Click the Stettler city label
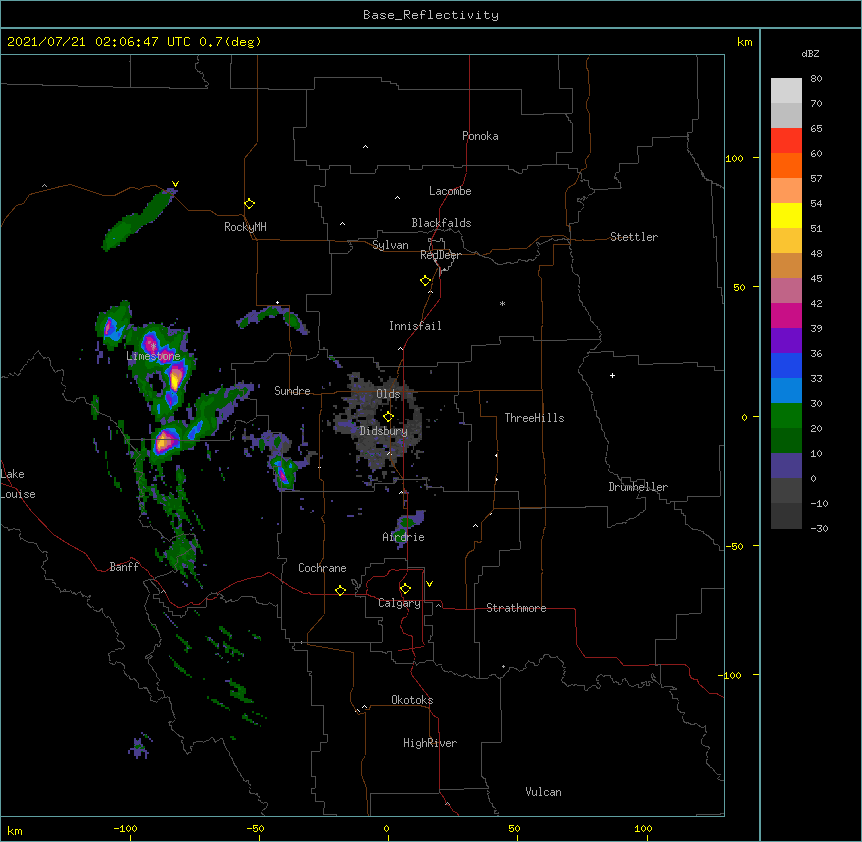862x842 pixels. (x=634, y=237)
